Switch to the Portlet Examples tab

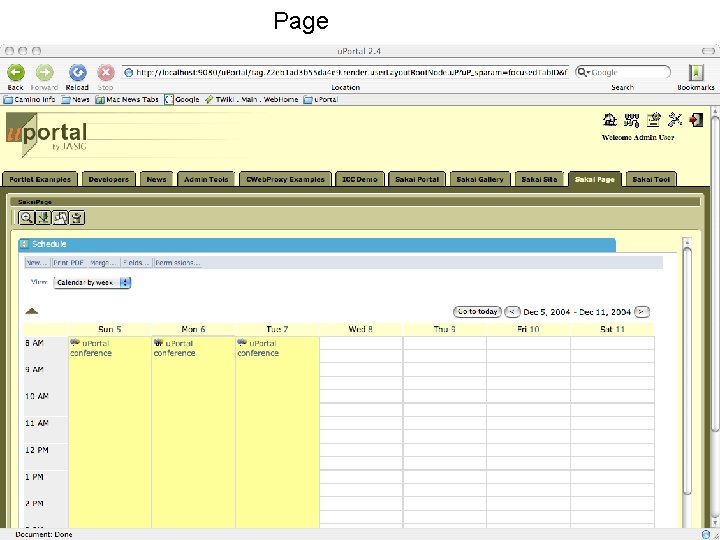tap(40, 180)
